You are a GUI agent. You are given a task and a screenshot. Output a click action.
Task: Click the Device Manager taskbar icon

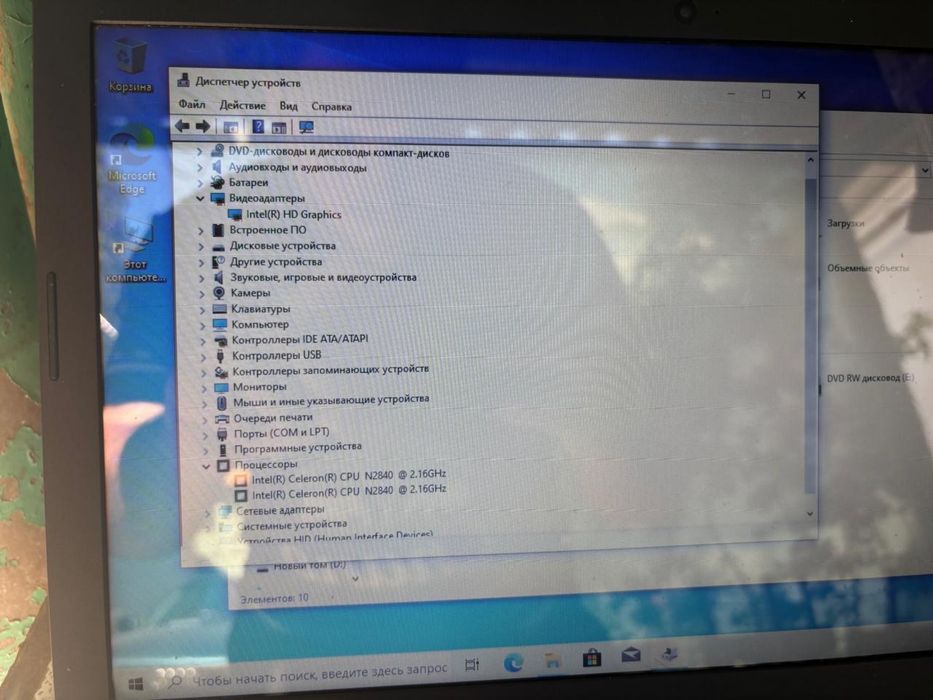(669, 654)
